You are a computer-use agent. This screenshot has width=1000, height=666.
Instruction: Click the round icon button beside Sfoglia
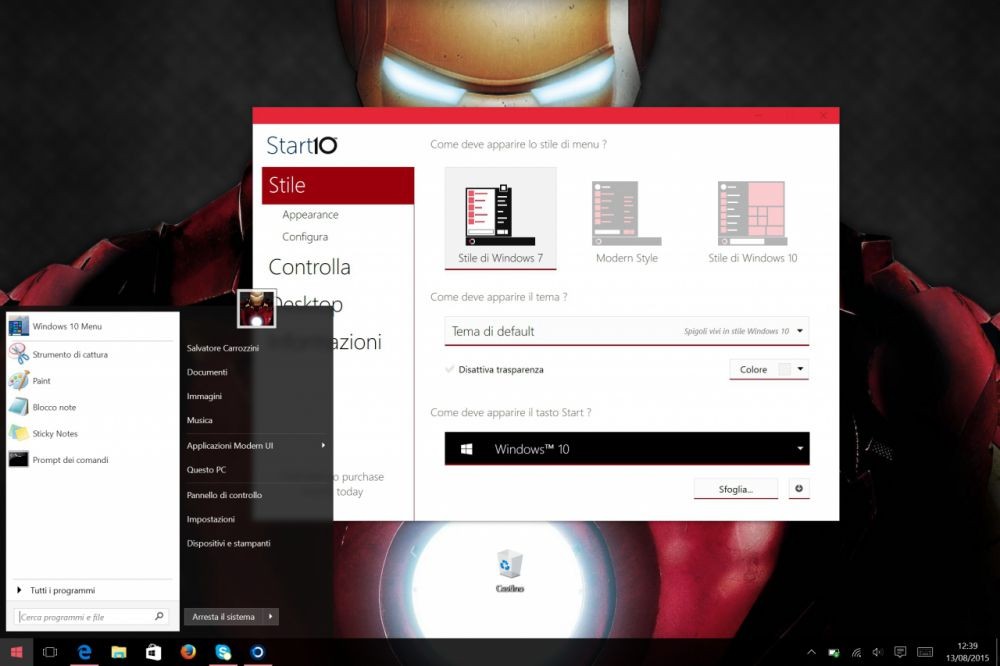point(798,489)
